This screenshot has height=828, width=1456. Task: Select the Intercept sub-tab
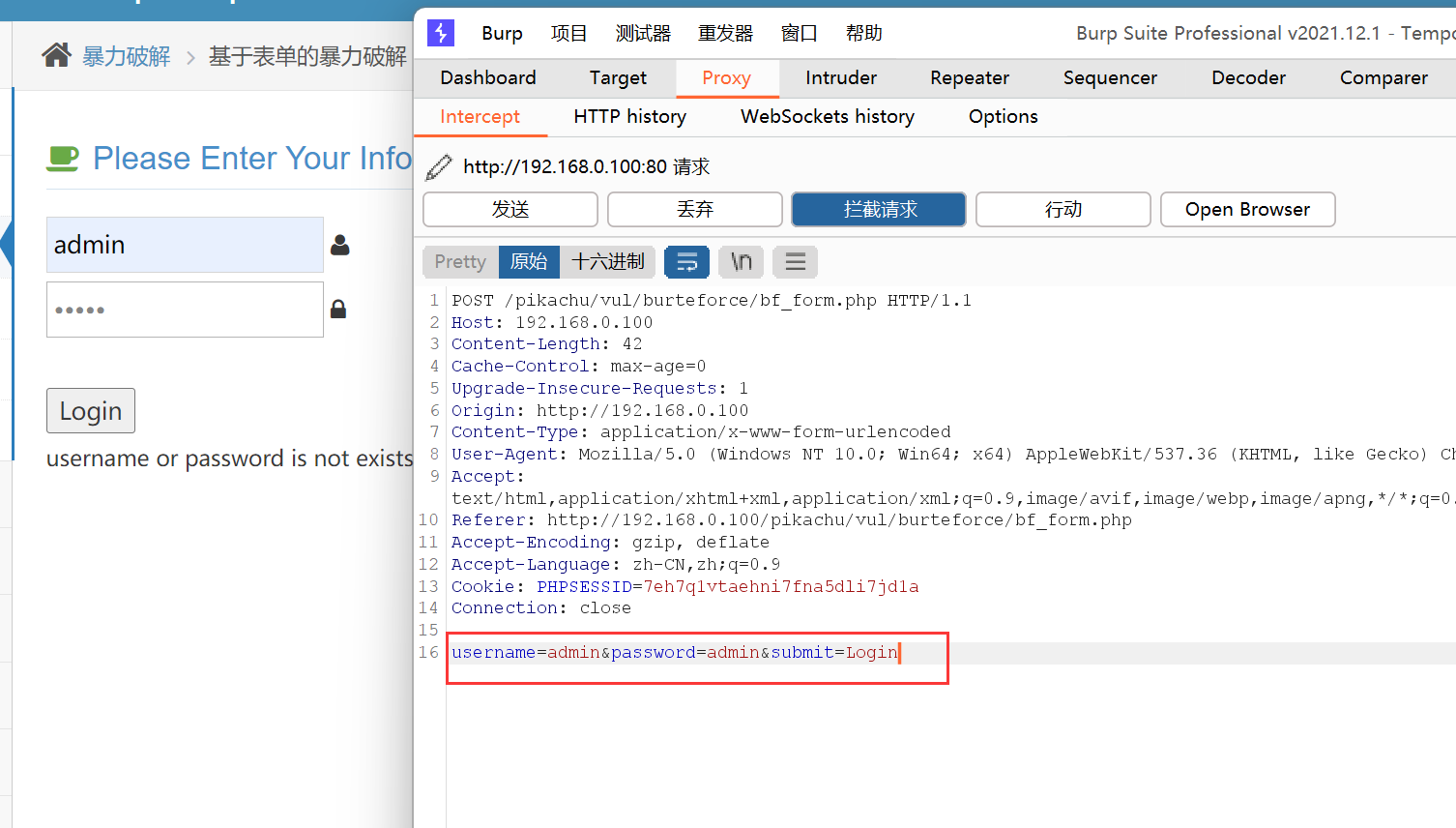click(480, 116)
